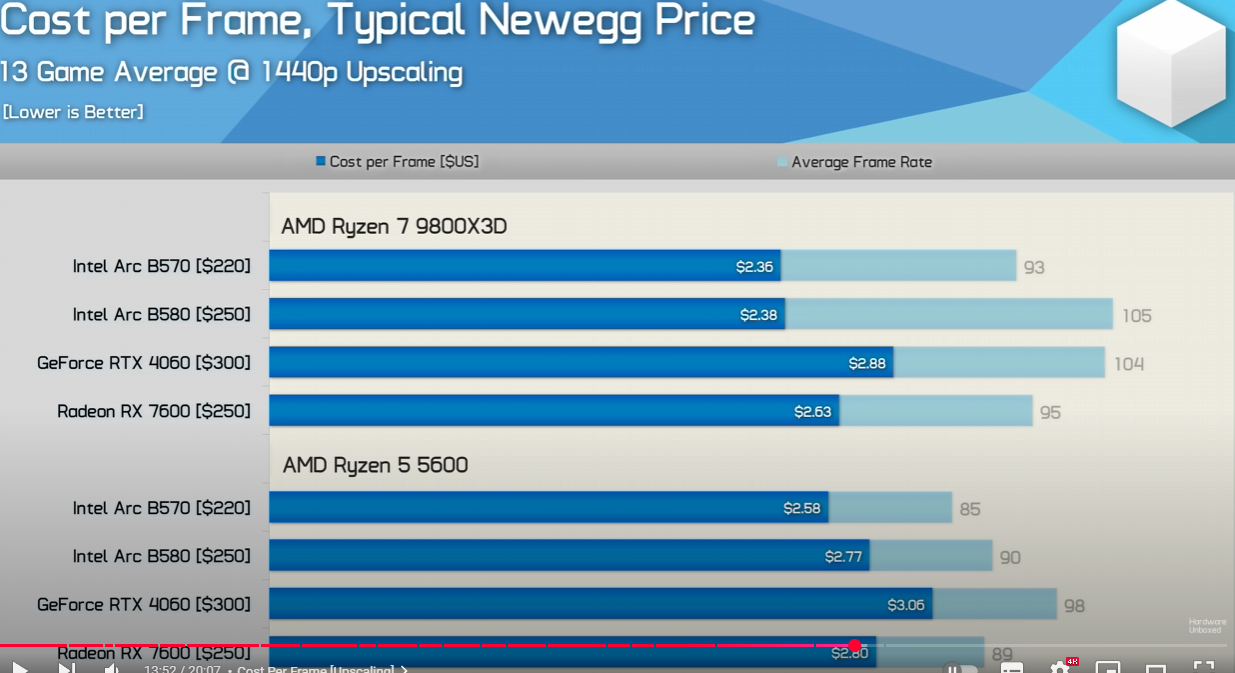Image resolution: width=1235 pixels, height=673 pixels.
Task: Click the frame rate value 95
Action: click(x=1050, y=412)
